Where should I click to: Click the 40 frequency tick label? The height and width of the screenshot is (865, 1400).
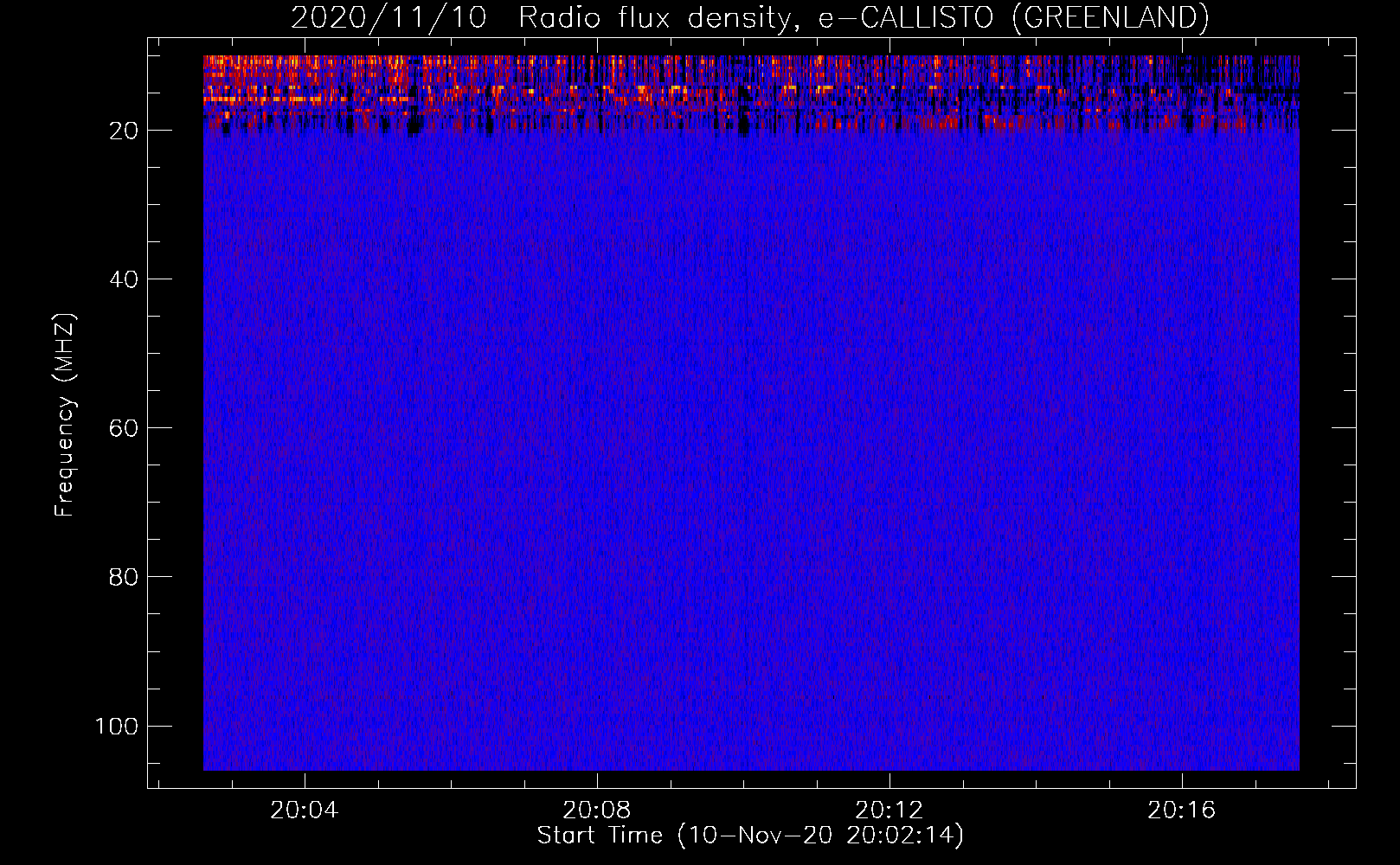(124, 279)
